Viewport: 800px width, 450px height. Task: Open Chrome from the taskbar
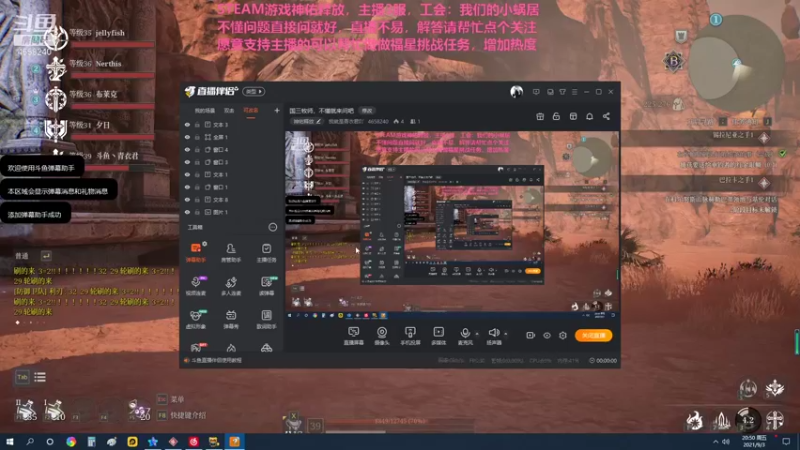(x=71, y=442)
